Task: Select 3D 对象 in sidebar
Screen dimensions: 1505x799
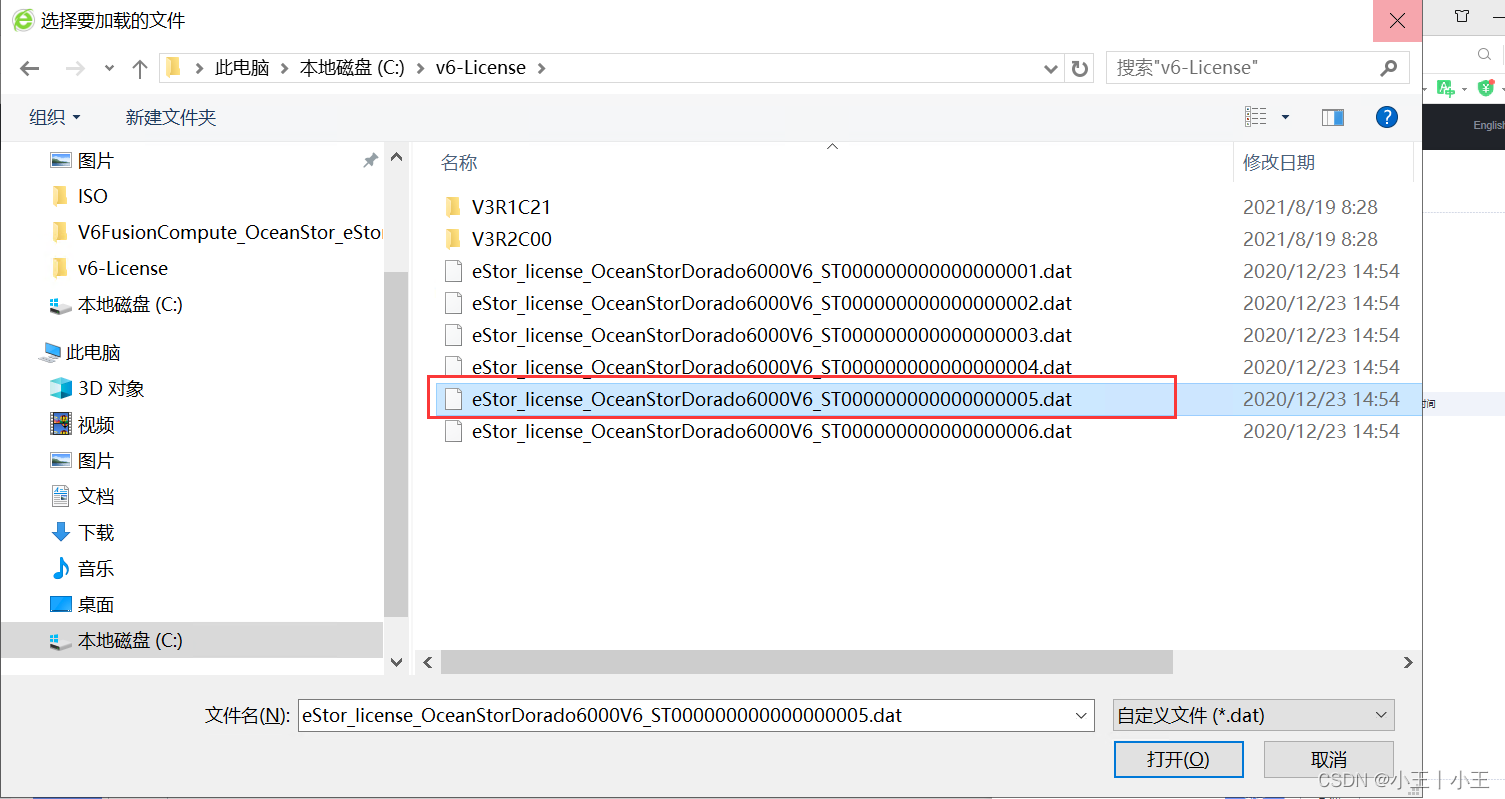Action: (x=111, y=388)
